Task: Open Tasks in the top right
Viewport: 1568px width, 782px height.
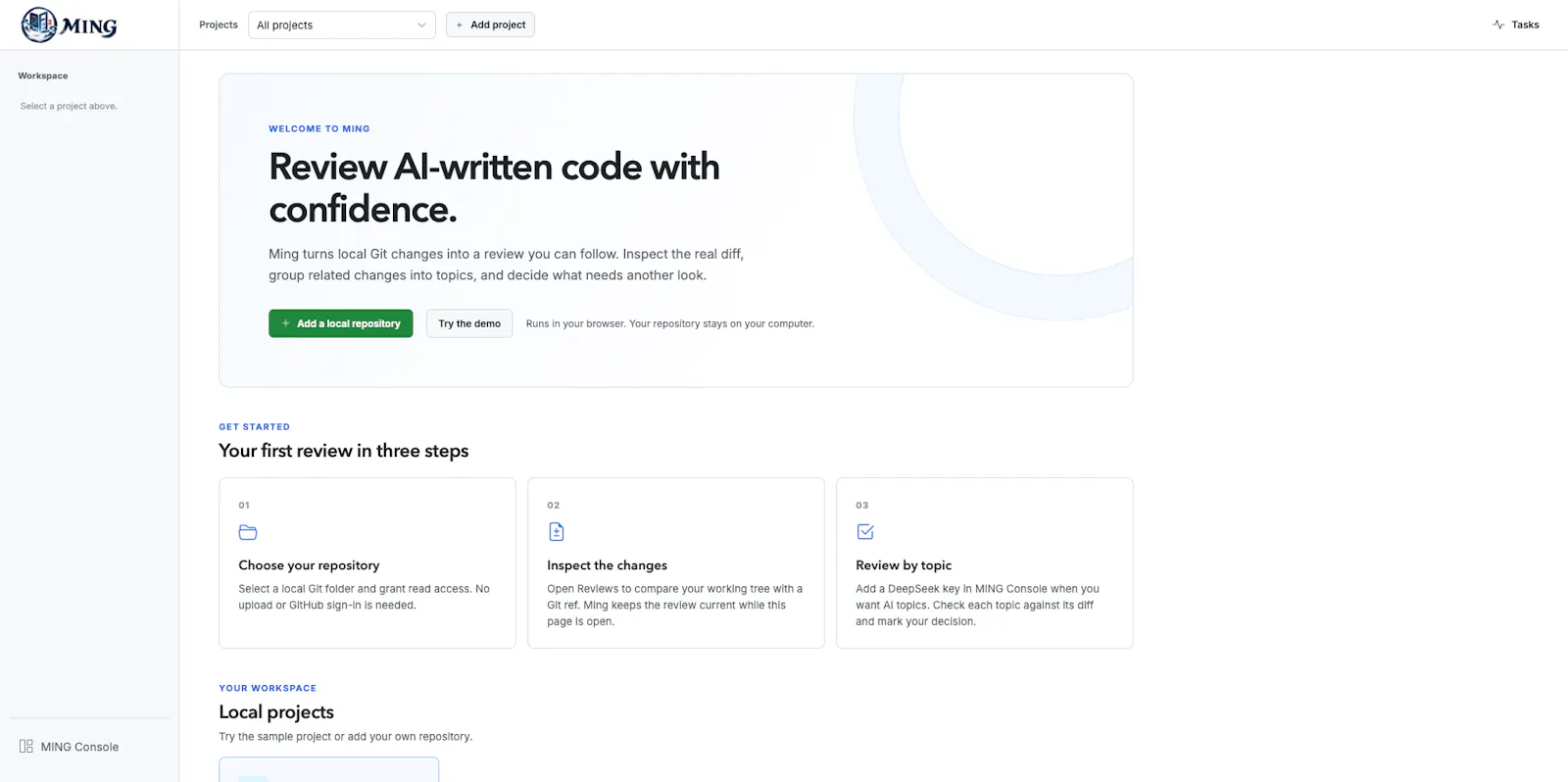Action: point(1515,24)
